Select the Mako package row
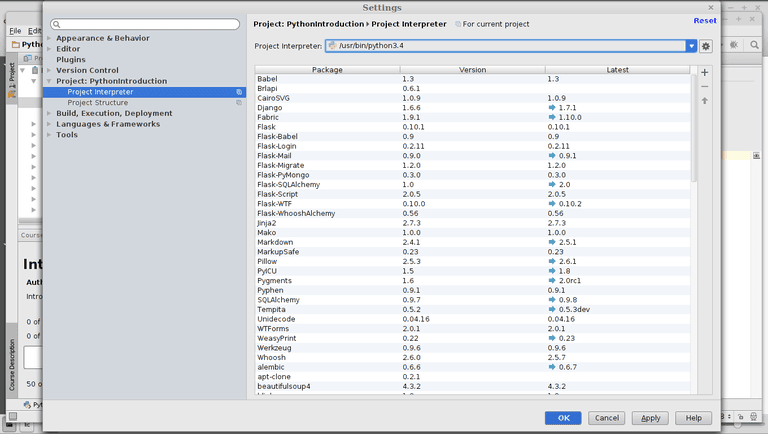This screenshot has height=434, width=768. point(472,233)
